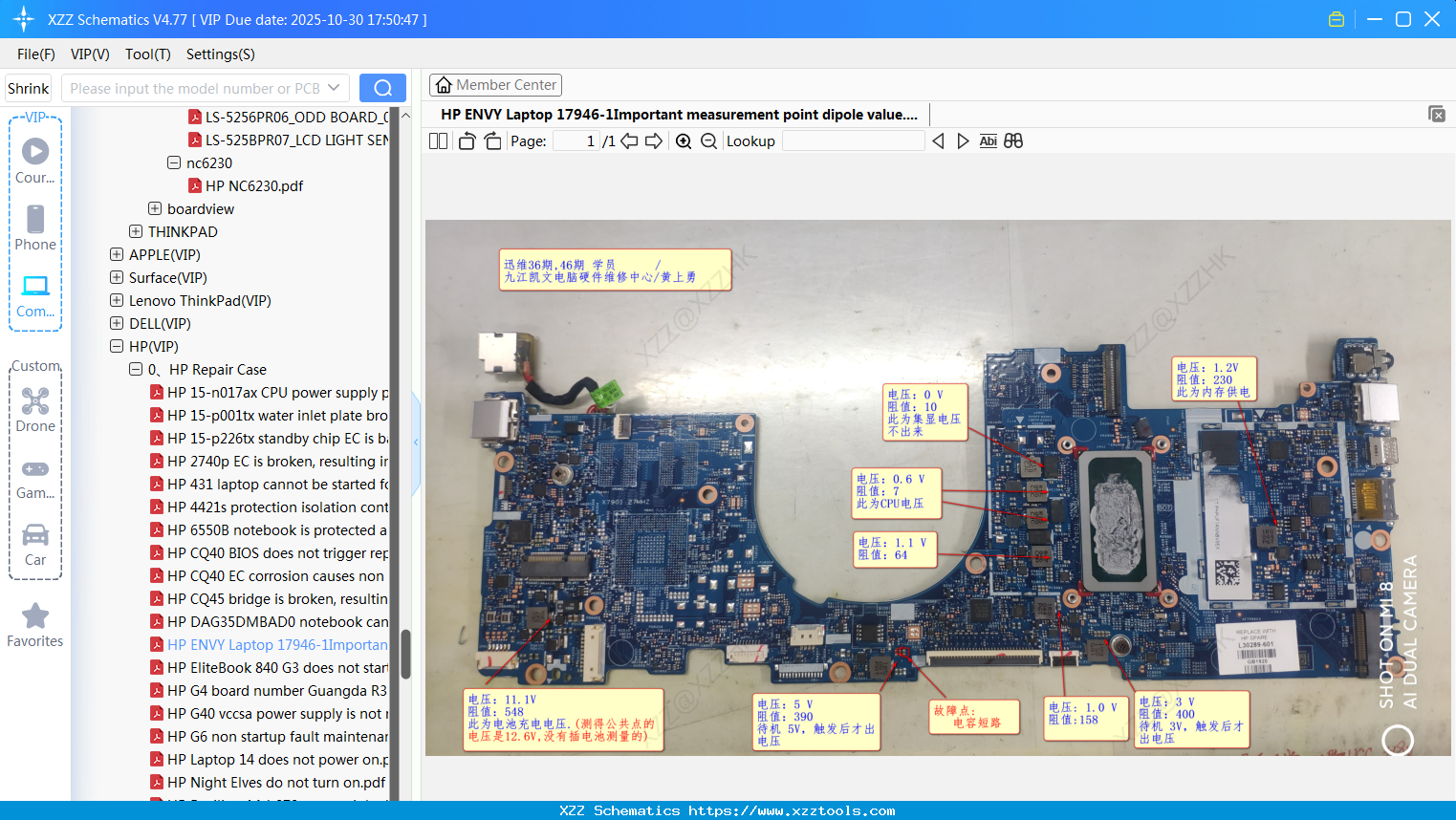Click the XZZ app logo icon
This screenshot has width=1456, height=820.
pyautogui.click(x=24, y=19)
